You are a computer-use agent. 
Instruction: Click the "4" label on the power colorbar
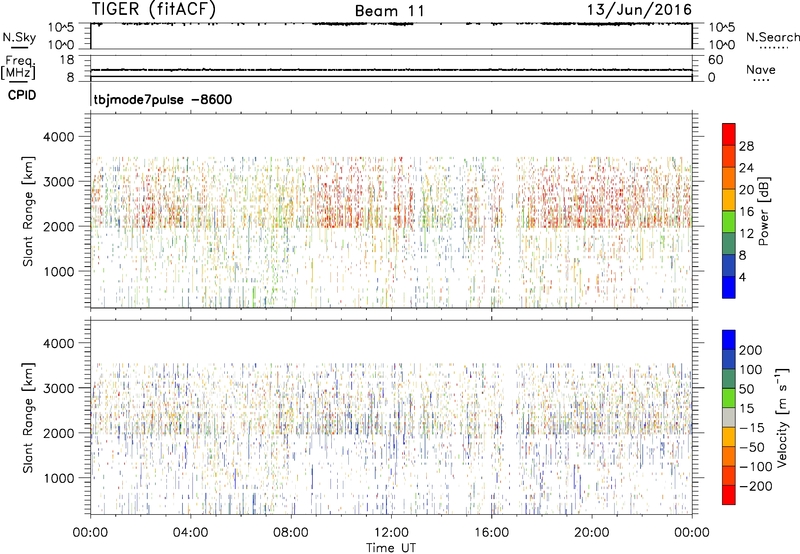pyautogui.click(x=743, y=277)
